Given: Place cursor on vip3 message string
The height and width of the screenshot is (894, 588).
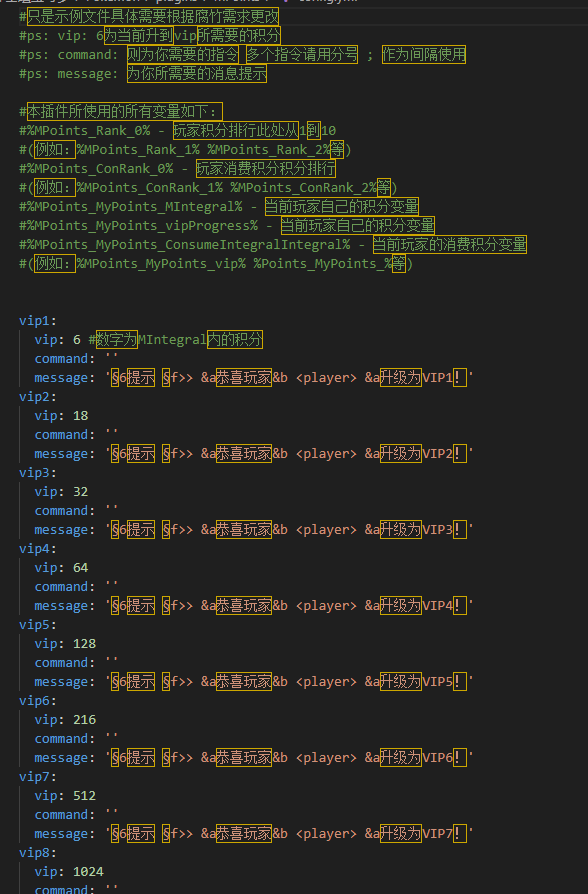Looking at the screenshot, I should tap(290, 530).
